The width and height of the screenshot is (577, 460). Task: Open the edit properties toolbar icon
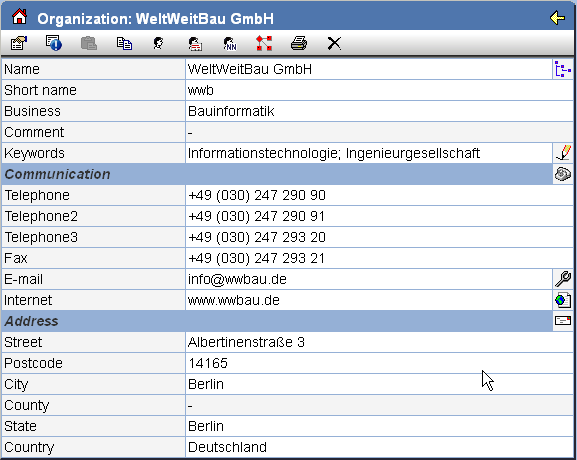(18, 43)
